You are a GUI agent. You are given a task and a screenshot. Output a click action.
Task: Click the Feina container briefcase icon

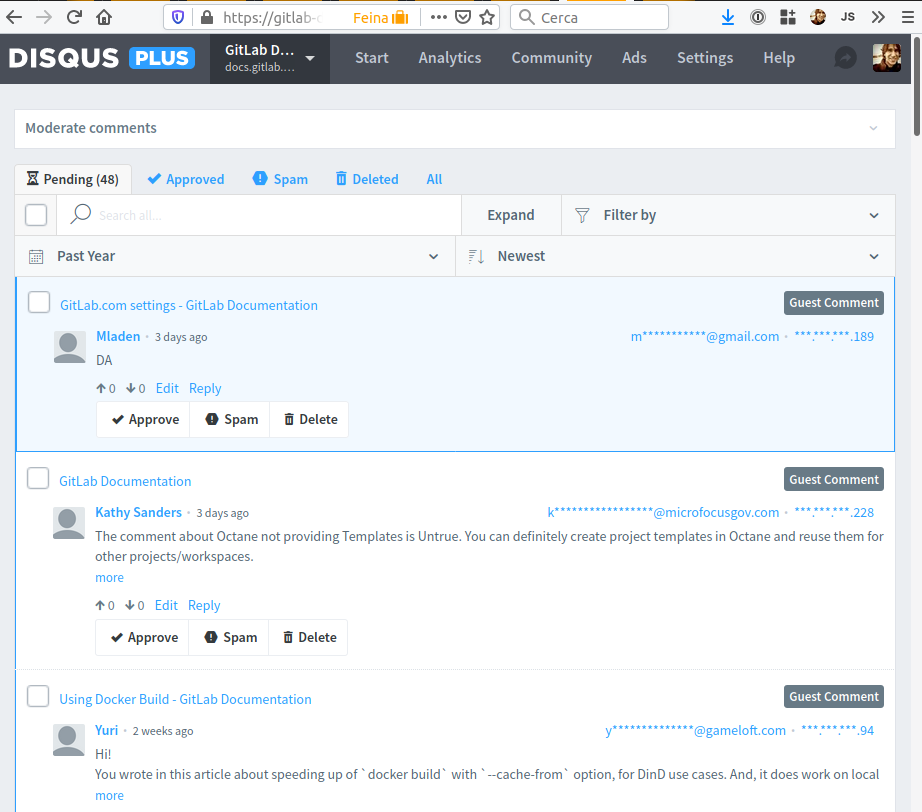(400, 18)
